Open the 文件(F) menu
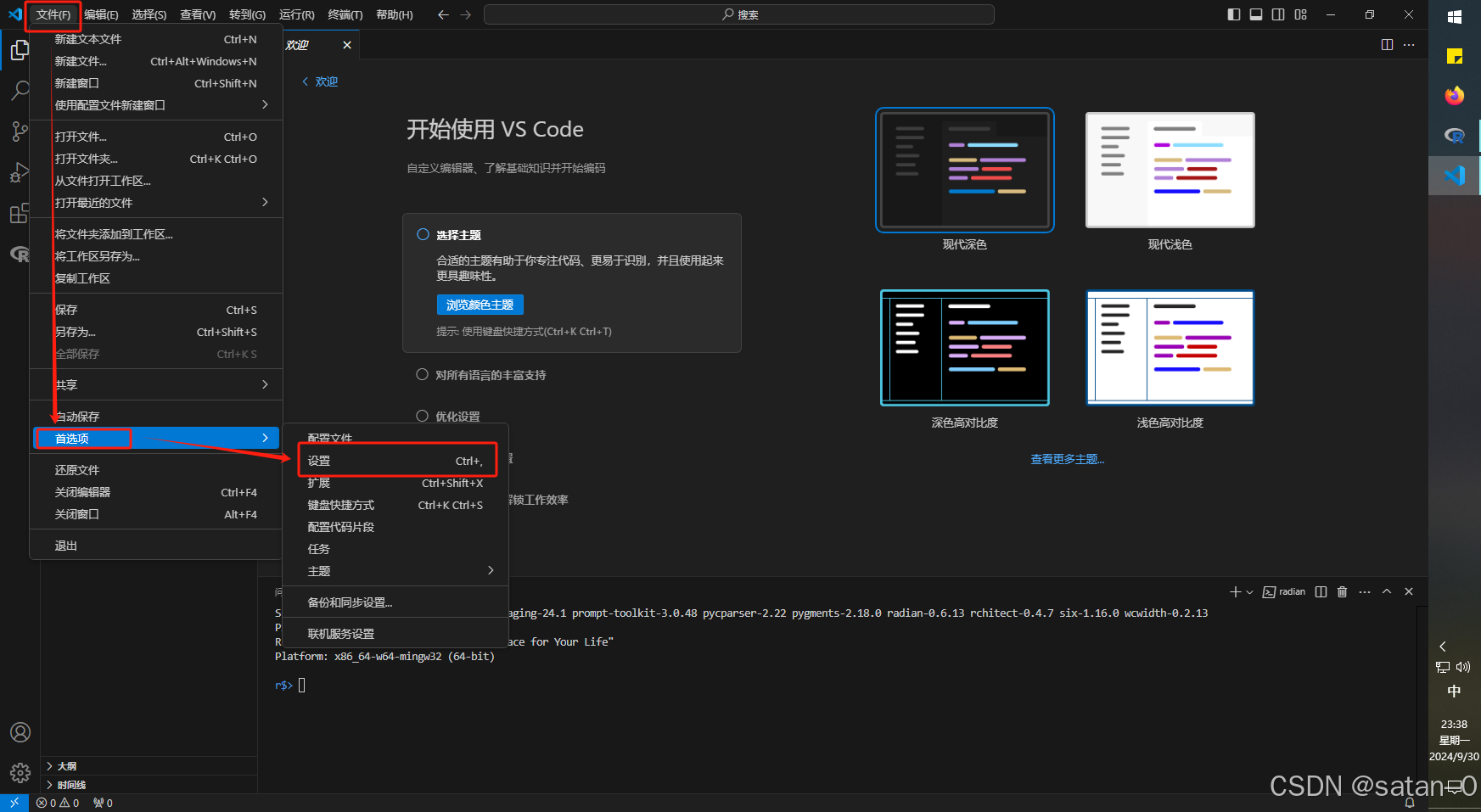Screen dimensions: 1481x812 click(53, 15)
